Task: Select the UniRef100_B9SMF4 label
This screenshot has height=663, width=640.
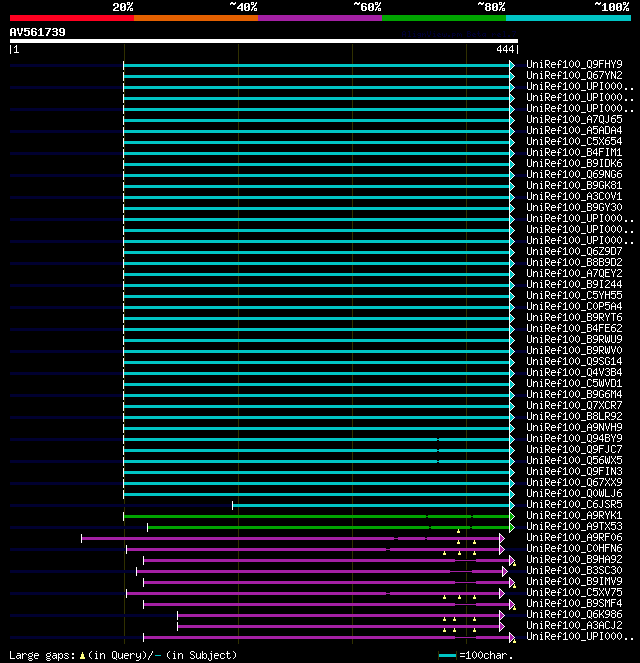Action: point(574,603)
